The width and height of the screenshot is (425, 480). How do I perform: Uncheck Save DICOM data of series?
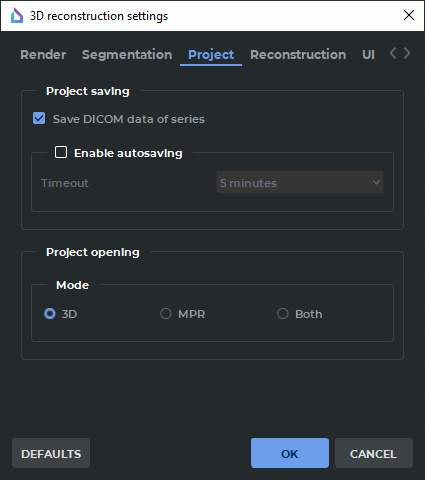39,118
